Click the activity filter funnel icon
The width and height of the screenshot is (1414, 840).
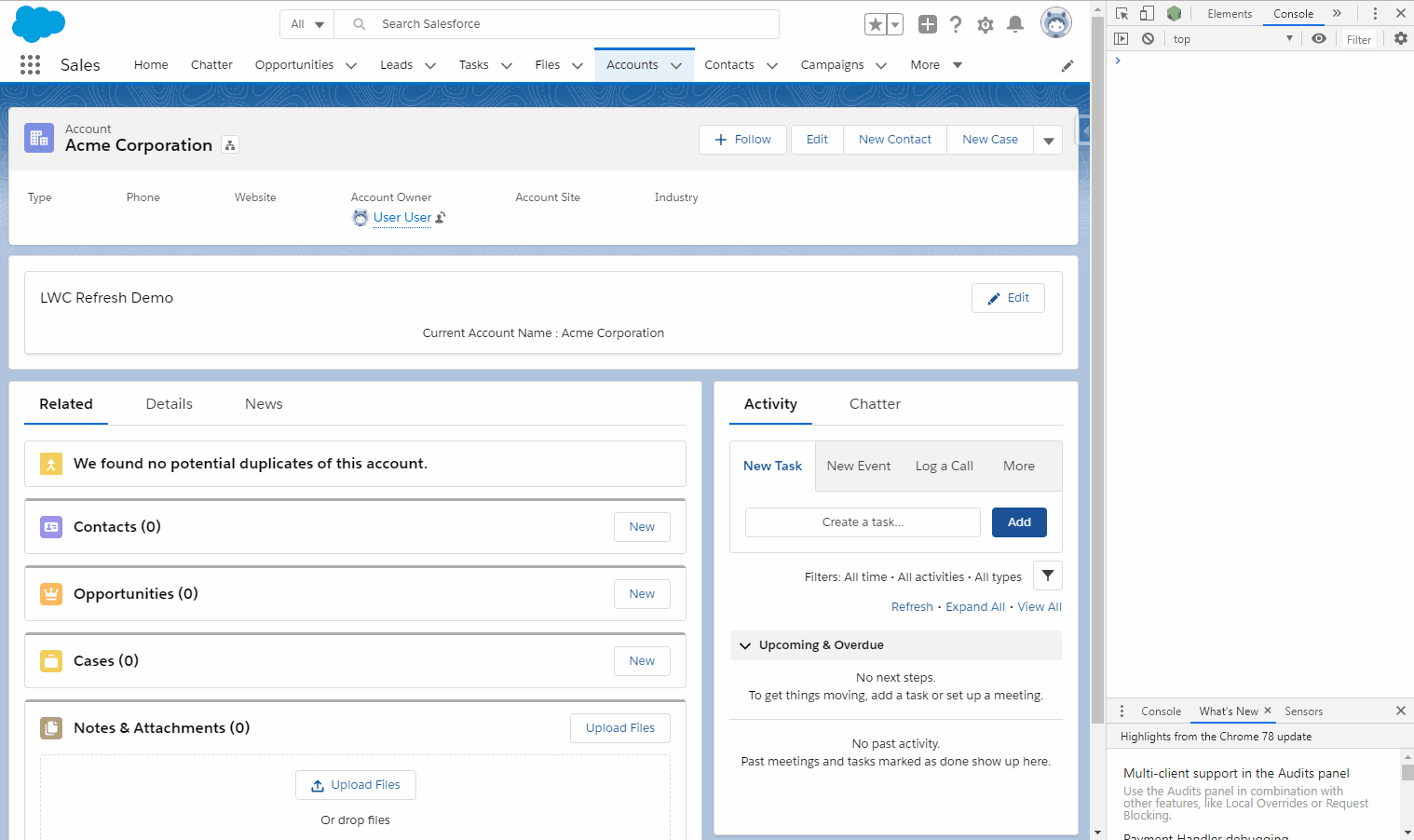click(x=1048, y=576)
